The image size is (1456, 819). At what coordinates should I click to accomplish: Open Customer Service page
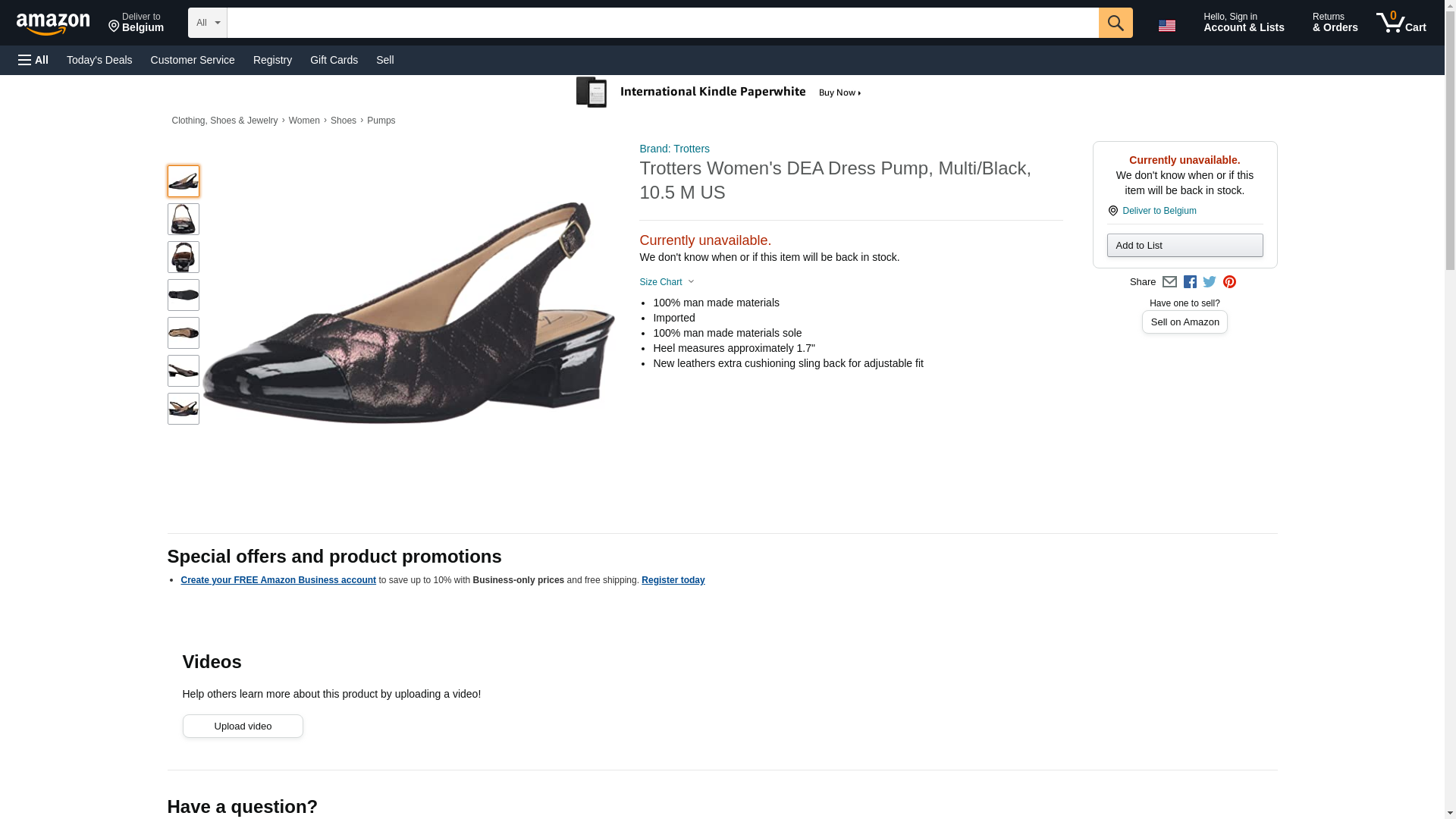[193, 60]
